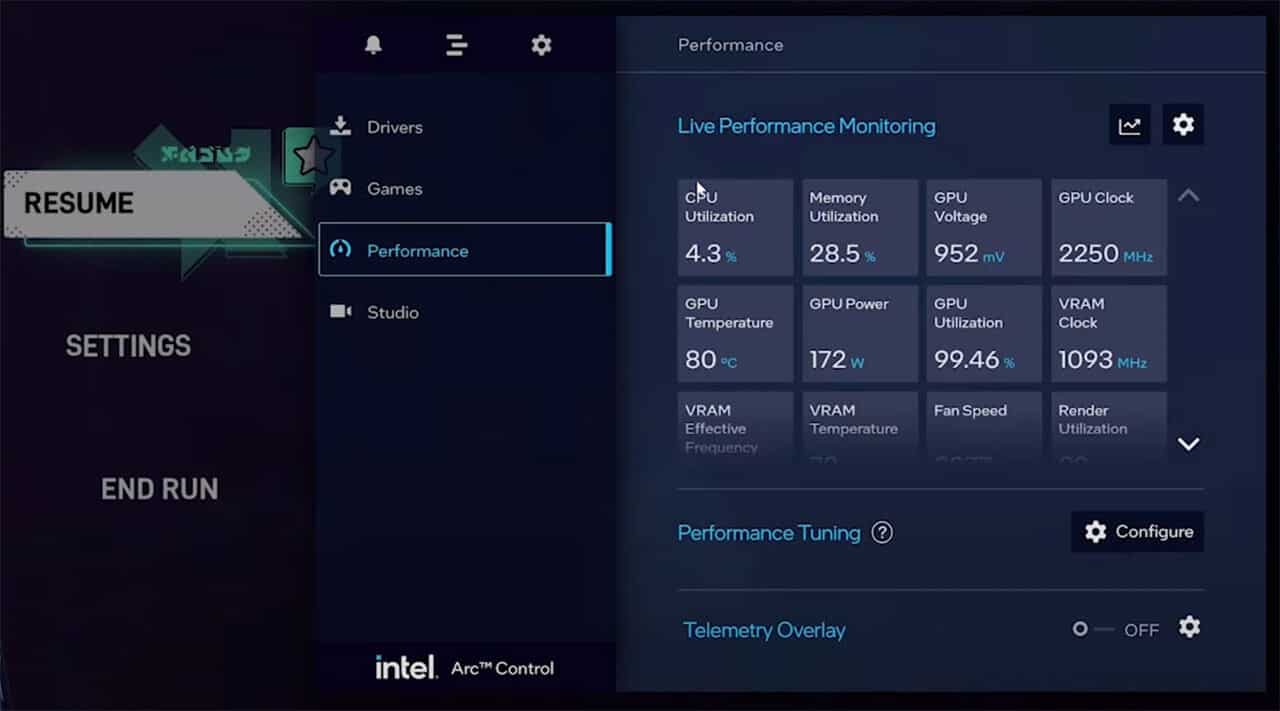1280x711 pixels.
Task: Select the Performance sidebar item
Action: point(464,250)
